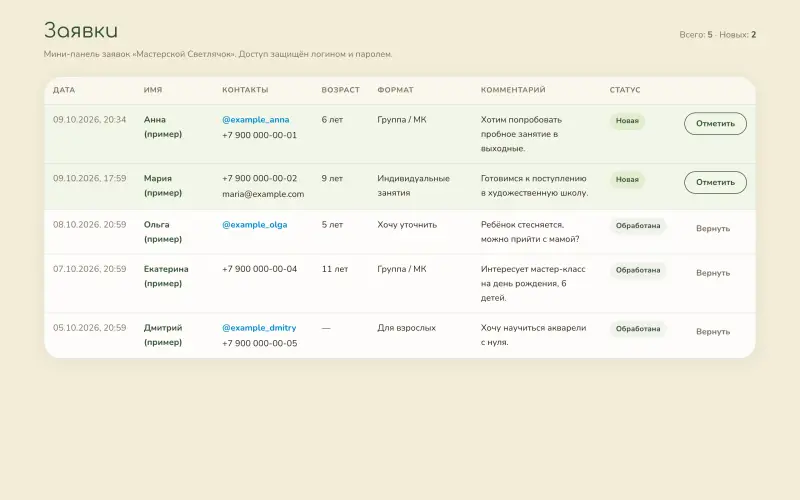Click the name Дмитрий (пример)
800x500 pixels.
163,335
